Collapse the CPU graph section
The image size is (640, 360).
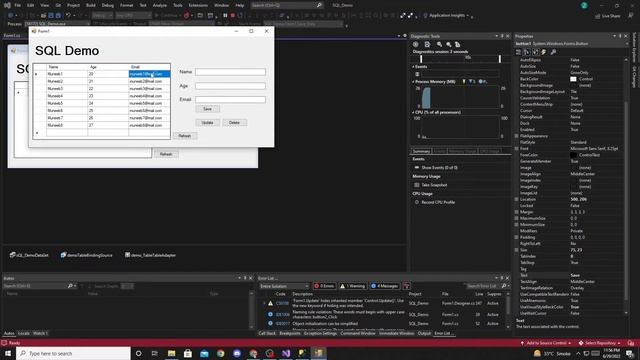[x=413, y=112]
